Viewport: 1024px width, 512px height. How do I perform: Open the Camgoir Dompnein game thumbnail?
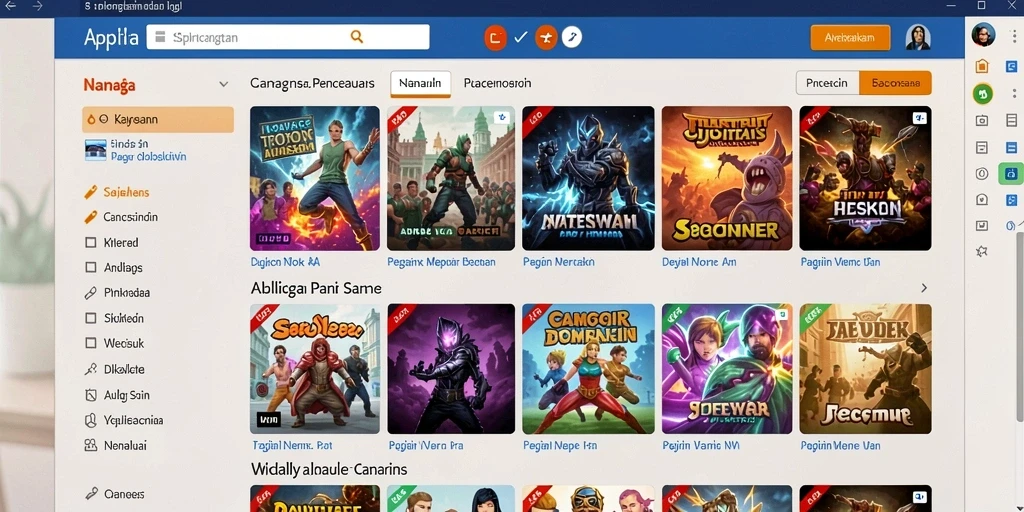pos(588,369)
